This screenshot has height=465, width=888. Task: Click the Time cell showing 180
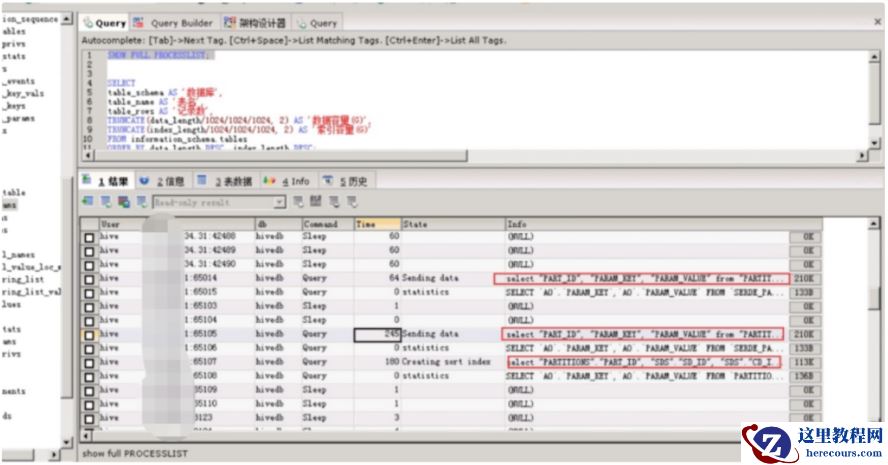pos(377,362)
